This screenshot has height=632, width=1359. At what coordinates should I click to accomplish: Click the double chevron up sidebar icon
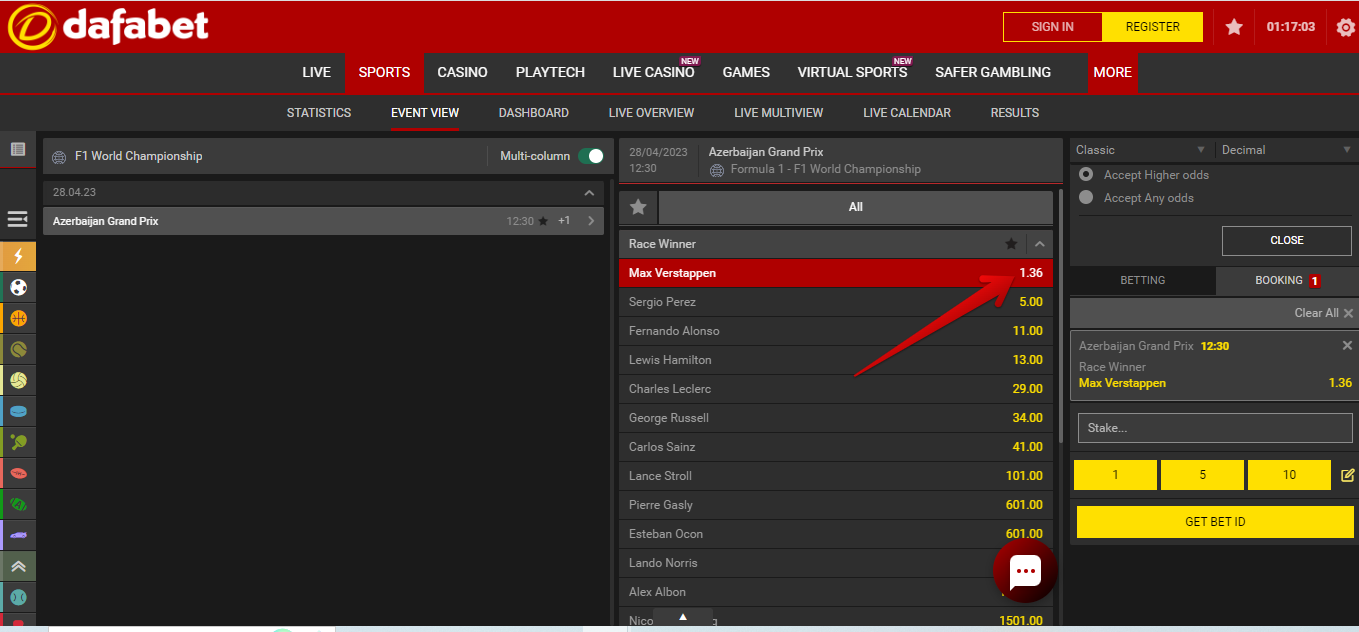pos(18,566)
